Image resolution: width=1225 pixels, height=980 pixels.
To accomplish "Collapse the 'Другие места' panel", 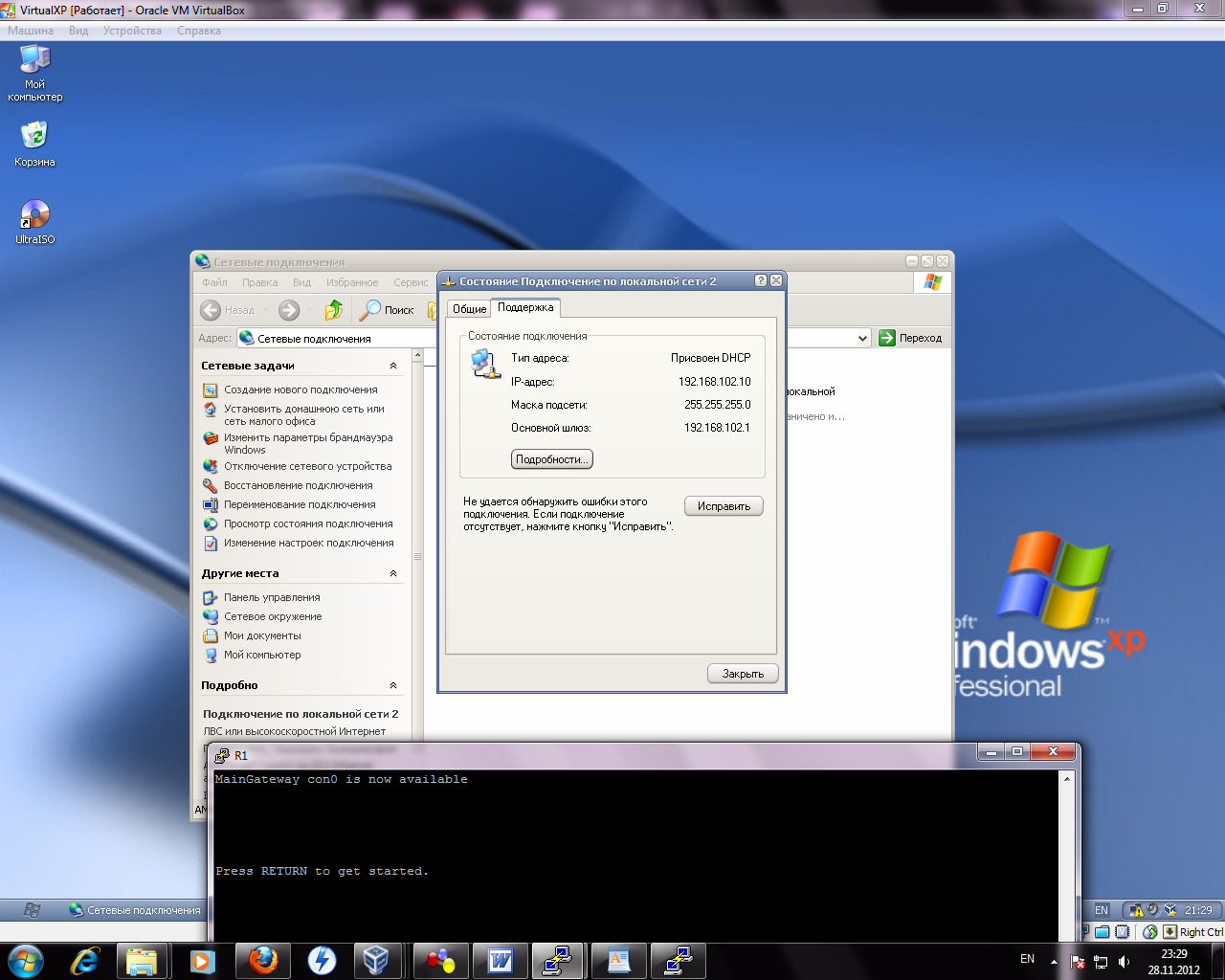I will click(x=393, y=573).
